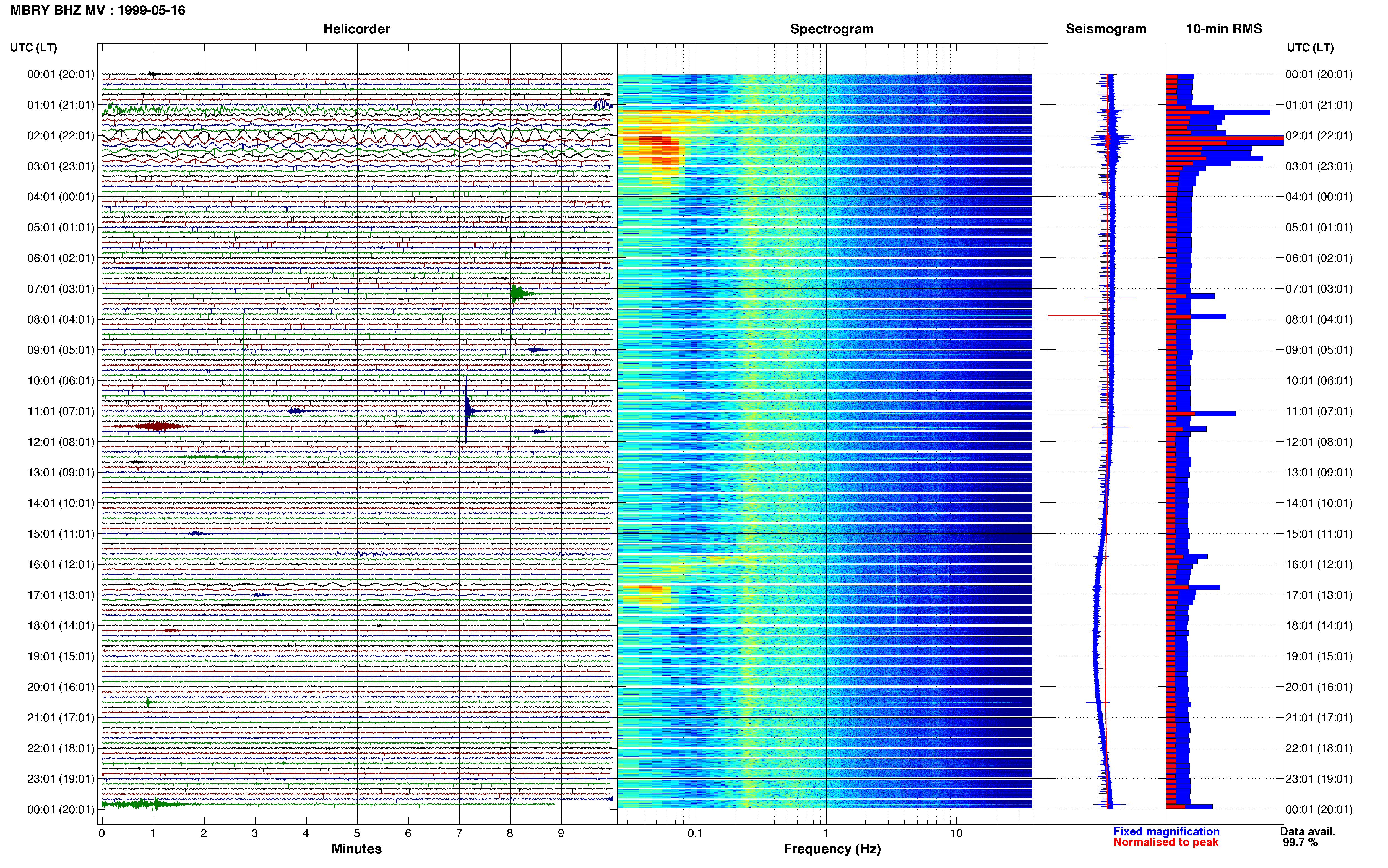Click right time label '01:01 (21:01)'

1319,105
